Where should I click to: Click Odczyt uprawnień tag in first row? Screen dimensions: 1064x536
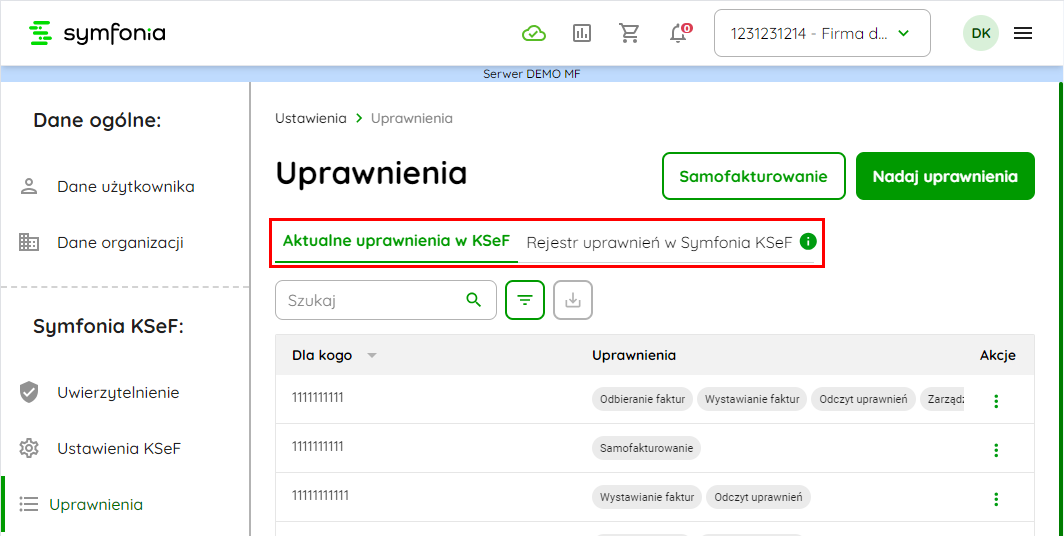(863, 400)
